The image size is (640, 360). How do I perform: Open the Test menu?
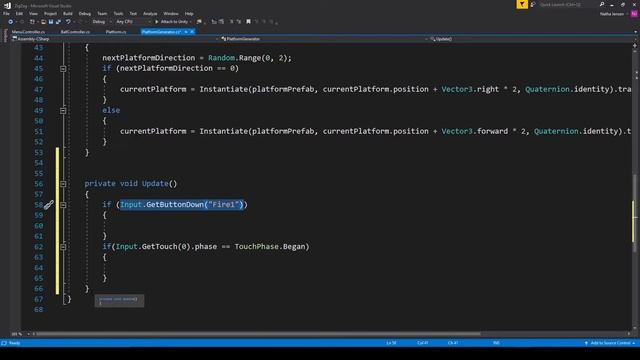133,14
